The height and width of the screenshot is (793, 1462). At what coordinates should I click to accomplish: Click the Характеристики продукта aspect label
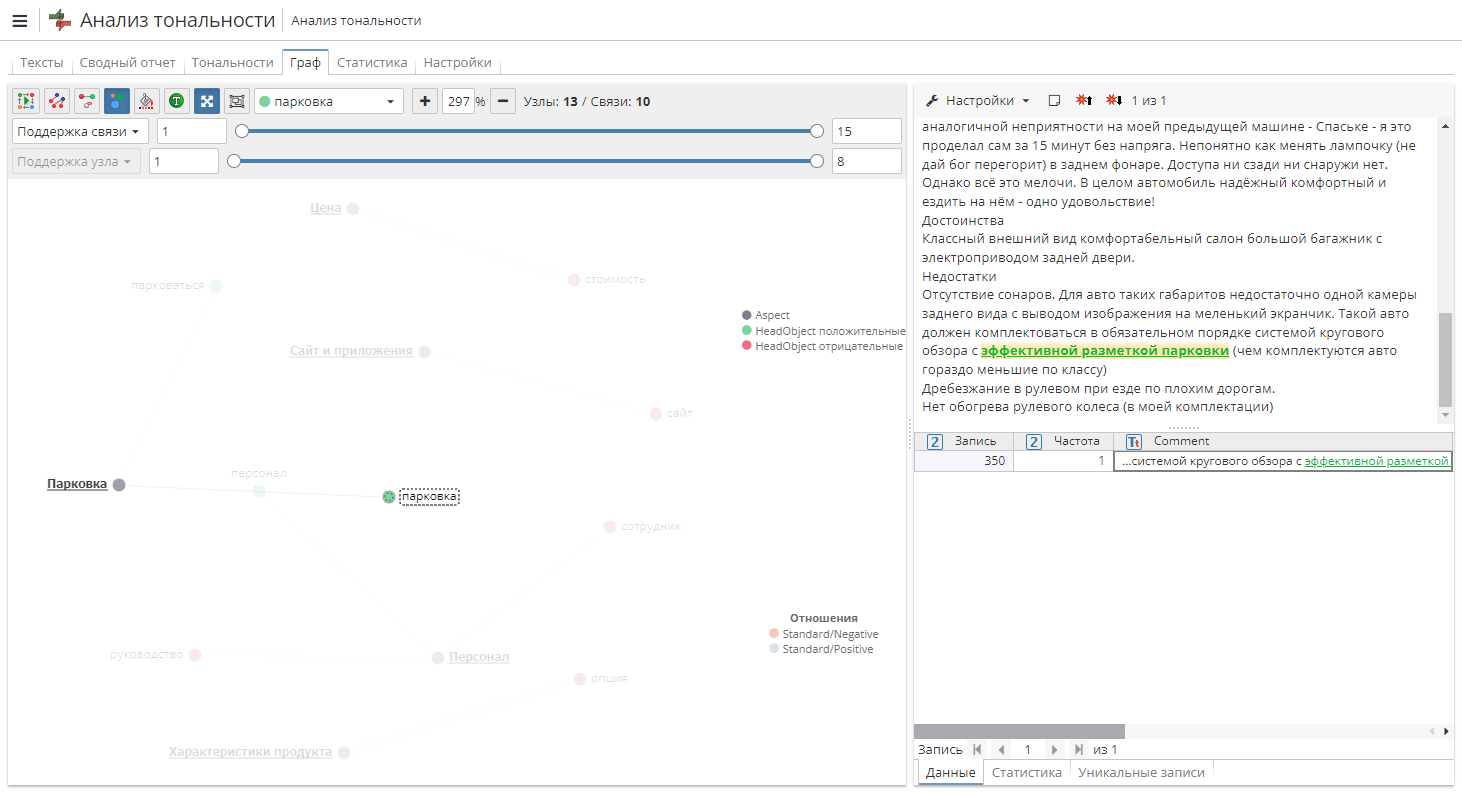point(250,752)
